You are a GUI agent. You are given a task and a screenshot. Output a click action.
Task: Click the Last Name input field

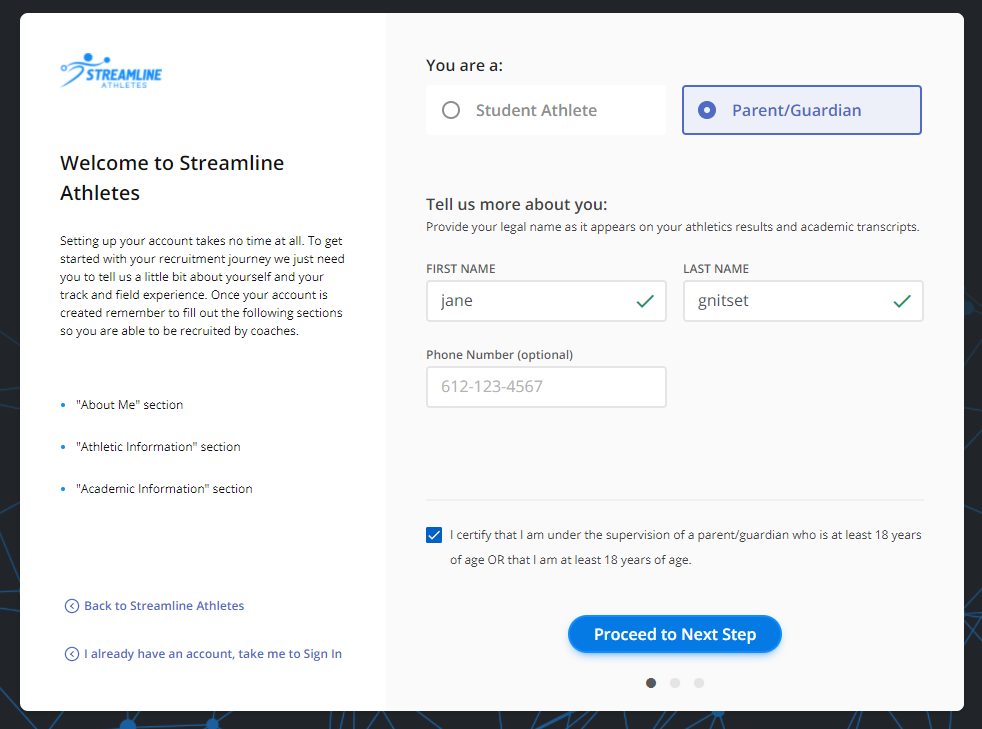coord(803,301)
